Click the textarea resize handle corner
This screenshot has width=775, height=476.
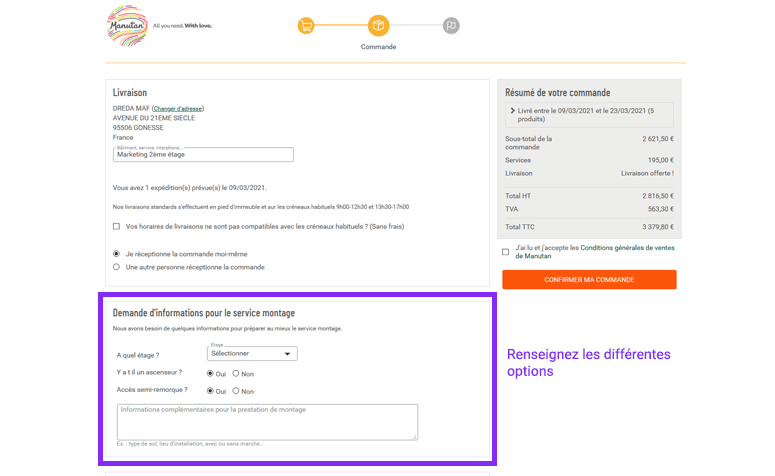414,436
